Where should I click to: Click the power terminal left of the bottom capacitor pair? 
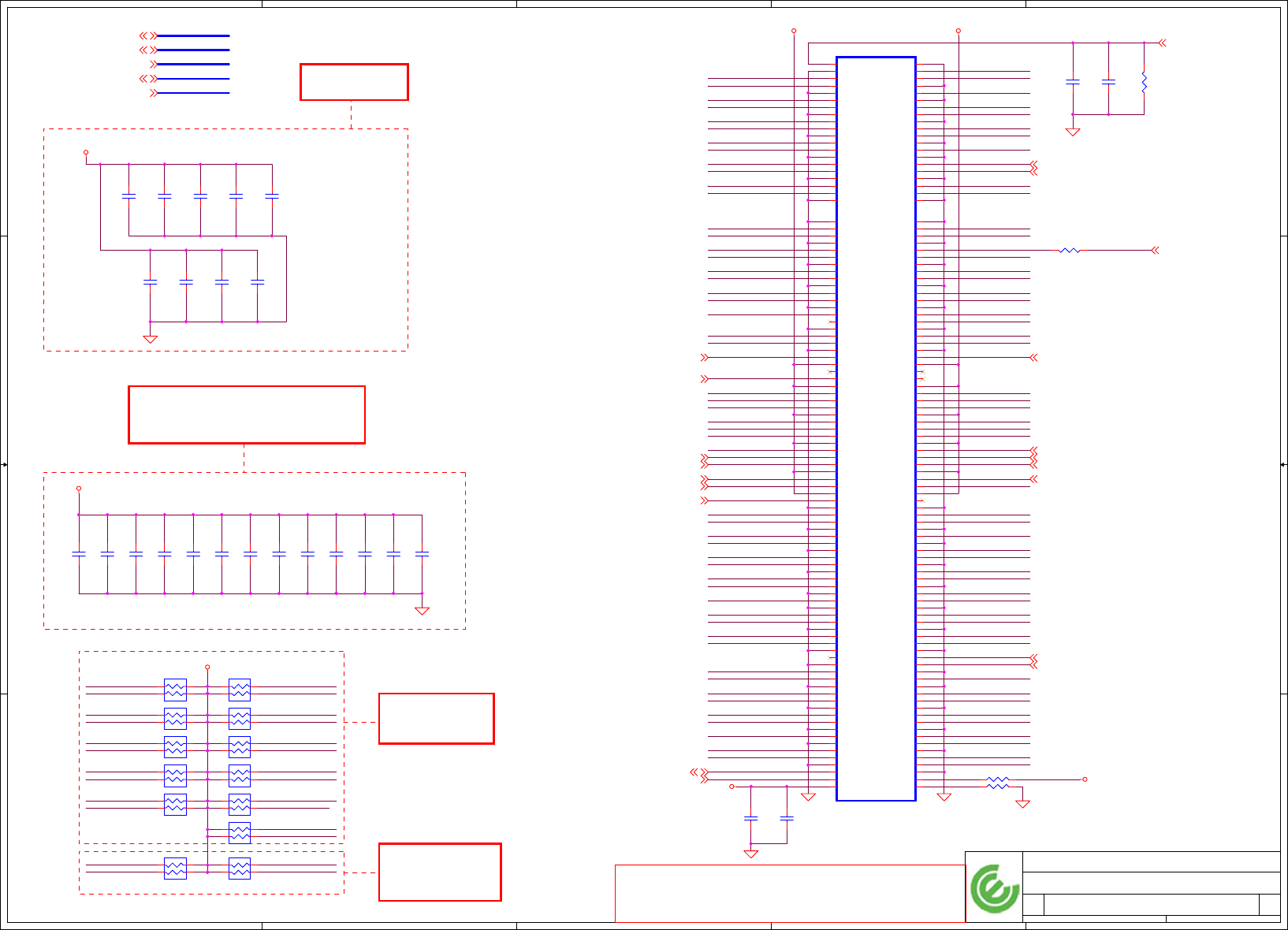pyautogui.click(x=731, y=787)
